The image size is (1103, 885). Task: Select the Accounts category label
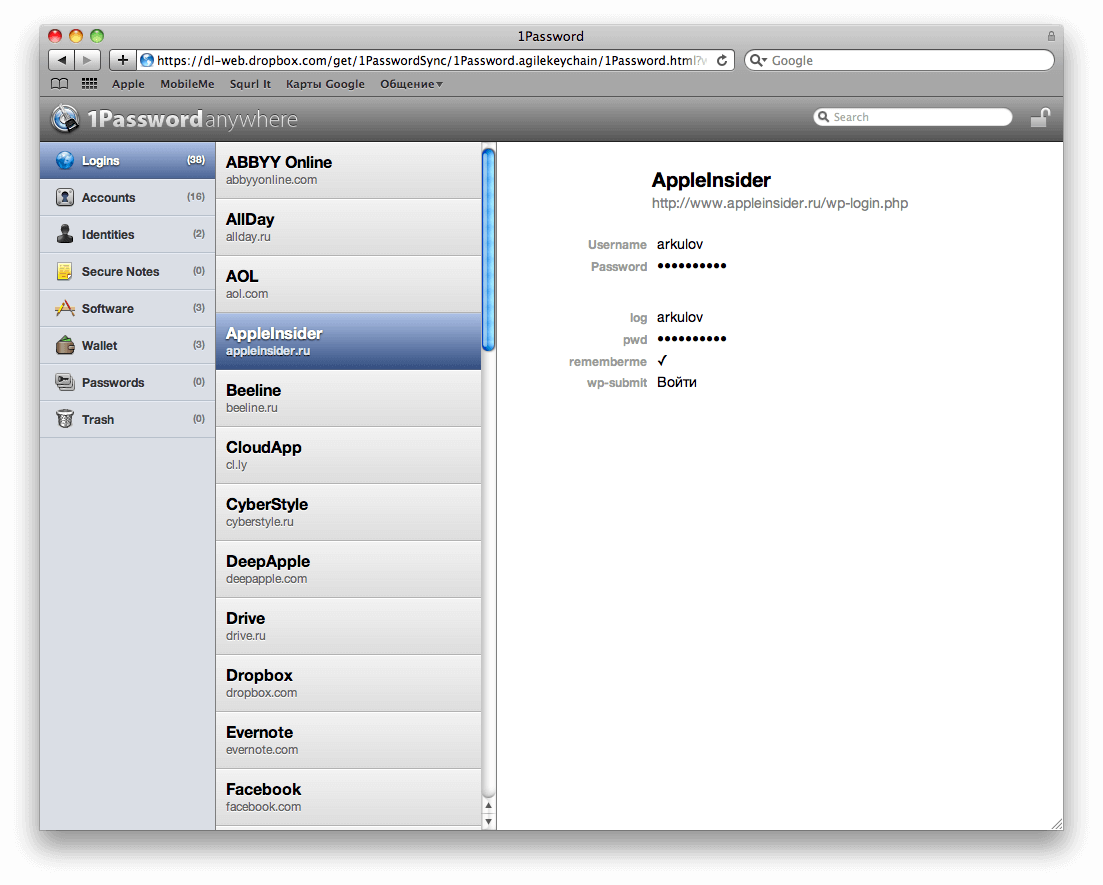coord(108,198)
